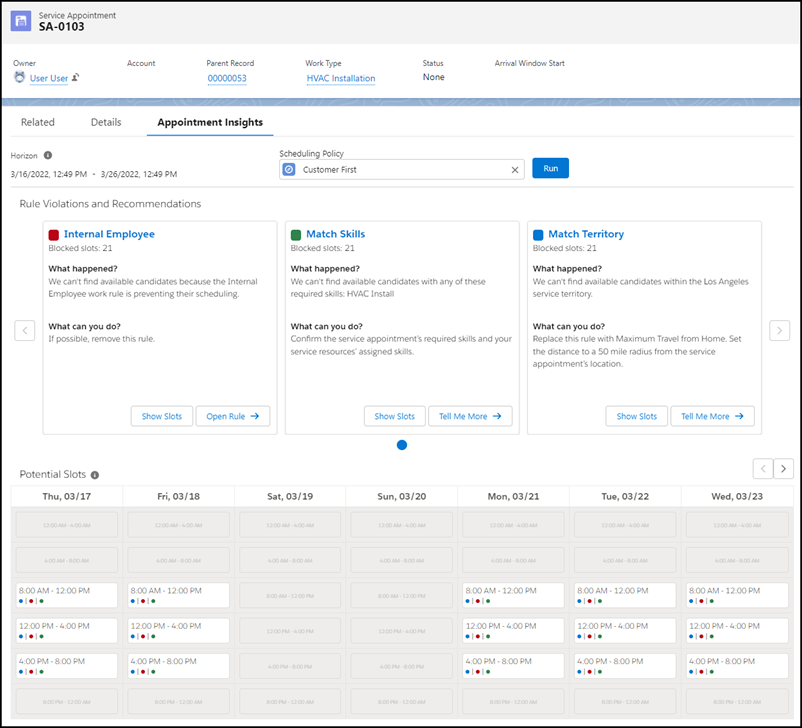Go to previous rule violations card
The height and width of the screenshot is (728, 802).
[x=25, y=330]
